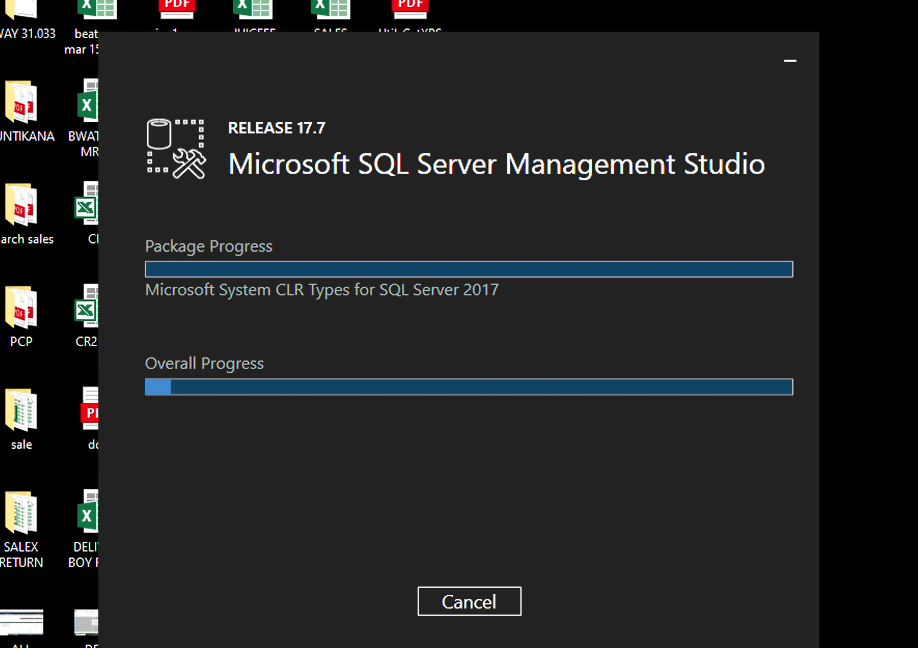Select the "AY 31.033" desktop folder
Viewport: 918px width, 648px height.
coord(27,20)
